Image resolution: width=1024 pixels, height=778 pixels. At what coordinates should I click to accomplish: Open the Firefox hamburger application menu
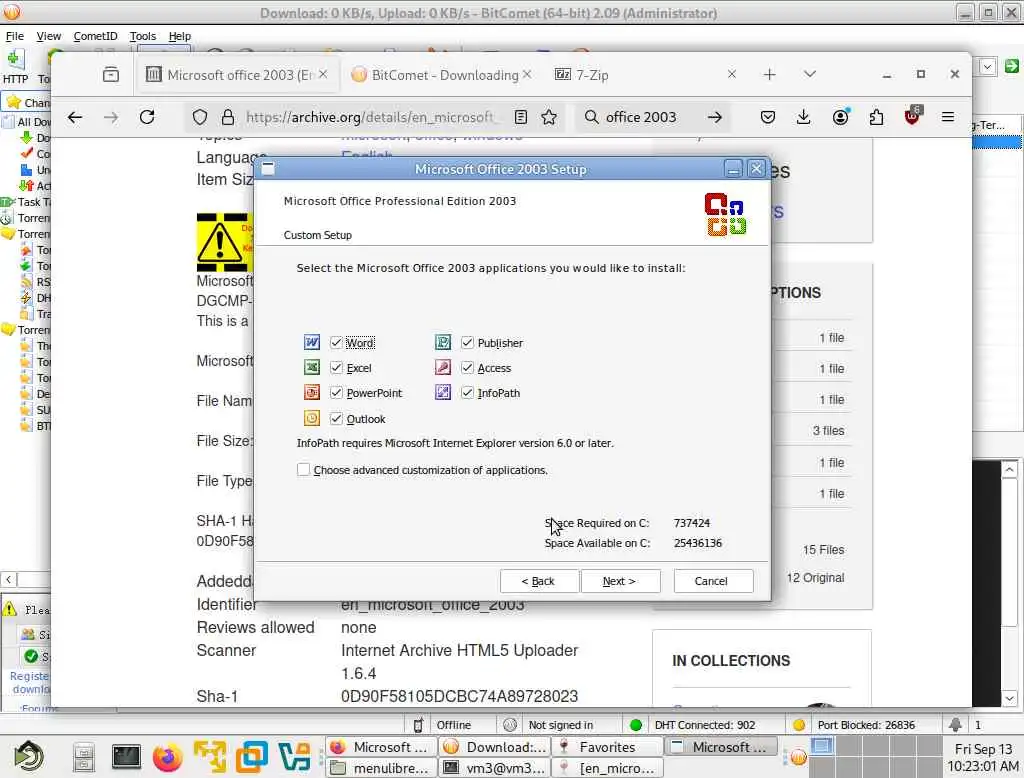pyautogui.click(x=948, y=117)
